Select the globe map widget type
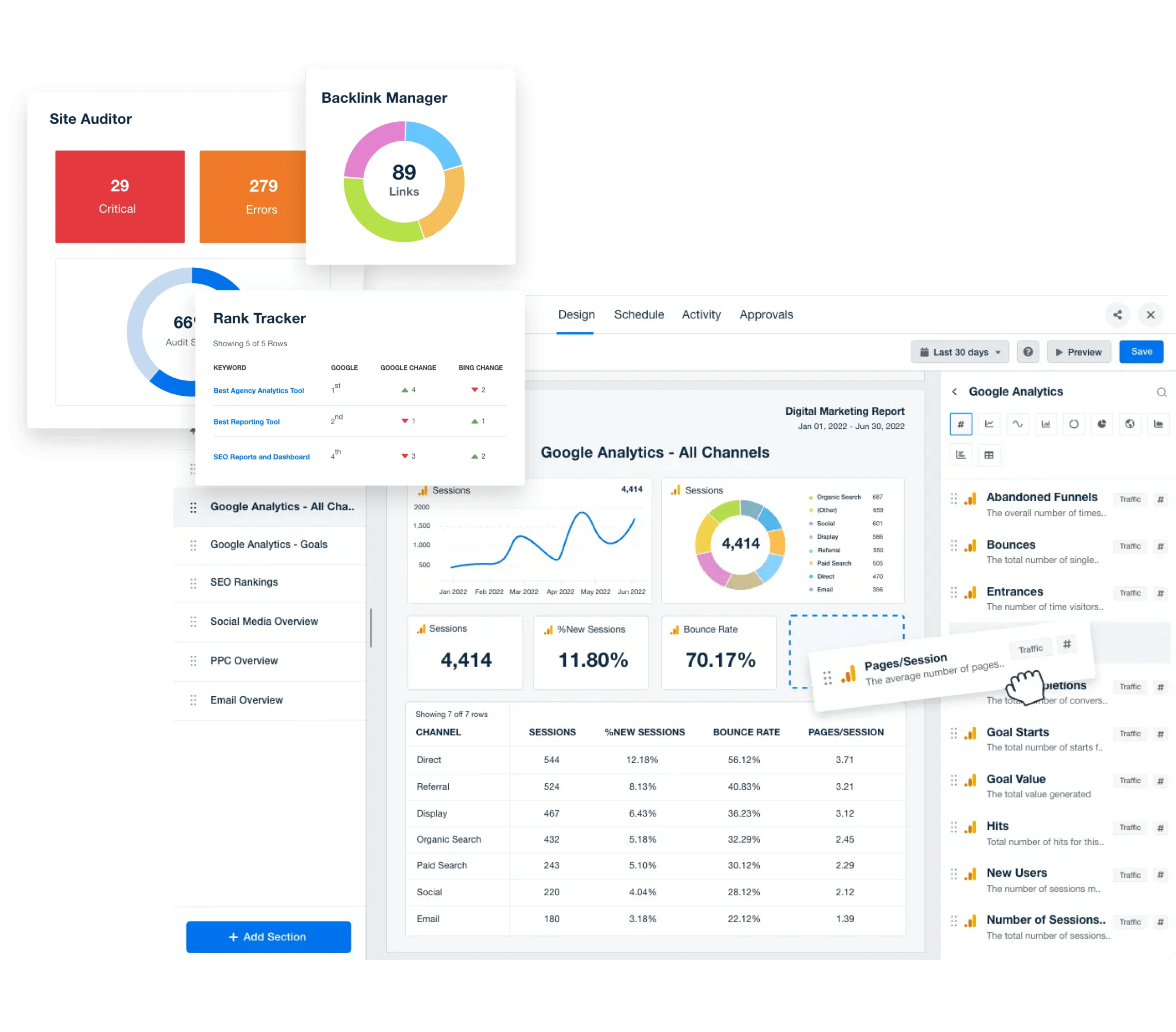This screenshot has width=1176, height=1032. click(1130, 424)
